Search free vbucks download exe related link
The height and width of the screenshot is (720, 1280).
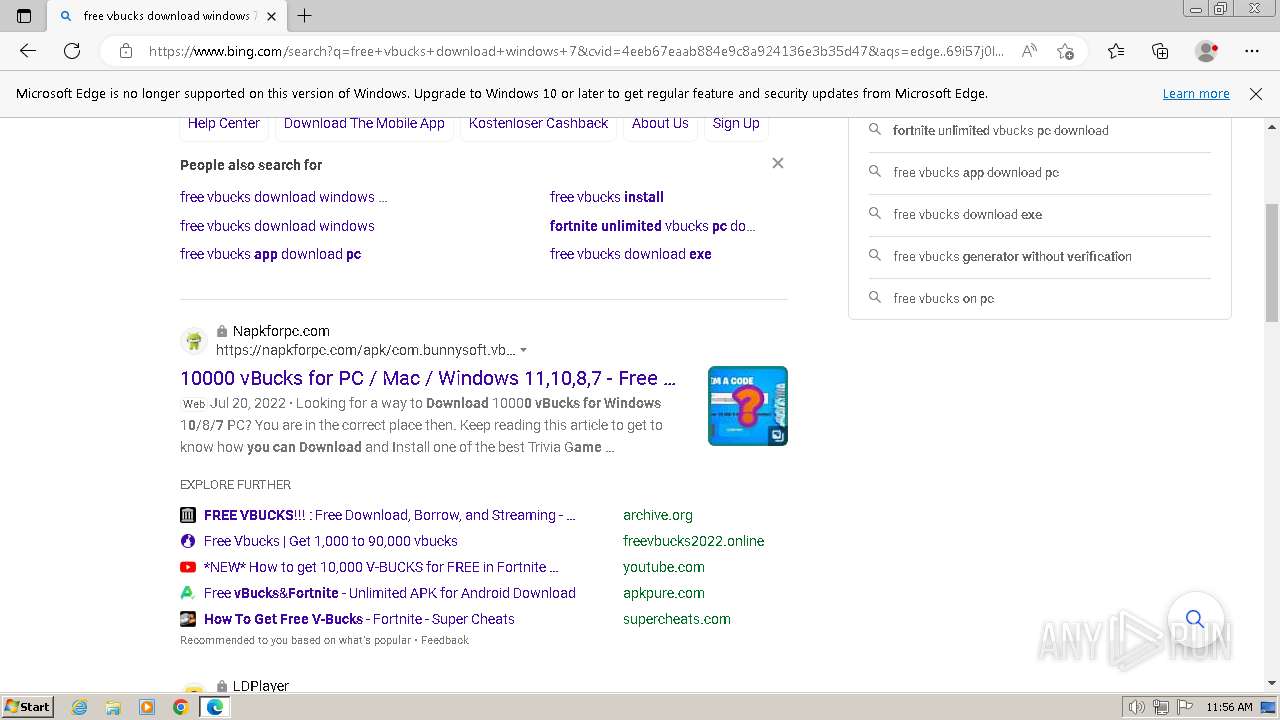coord(631,254)
